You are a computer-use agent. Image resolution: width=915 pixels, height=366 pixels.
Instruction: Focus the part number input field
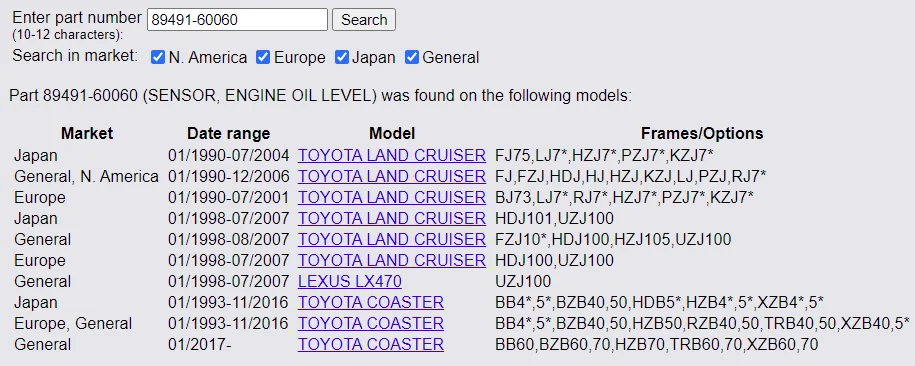tap(238, 20)
